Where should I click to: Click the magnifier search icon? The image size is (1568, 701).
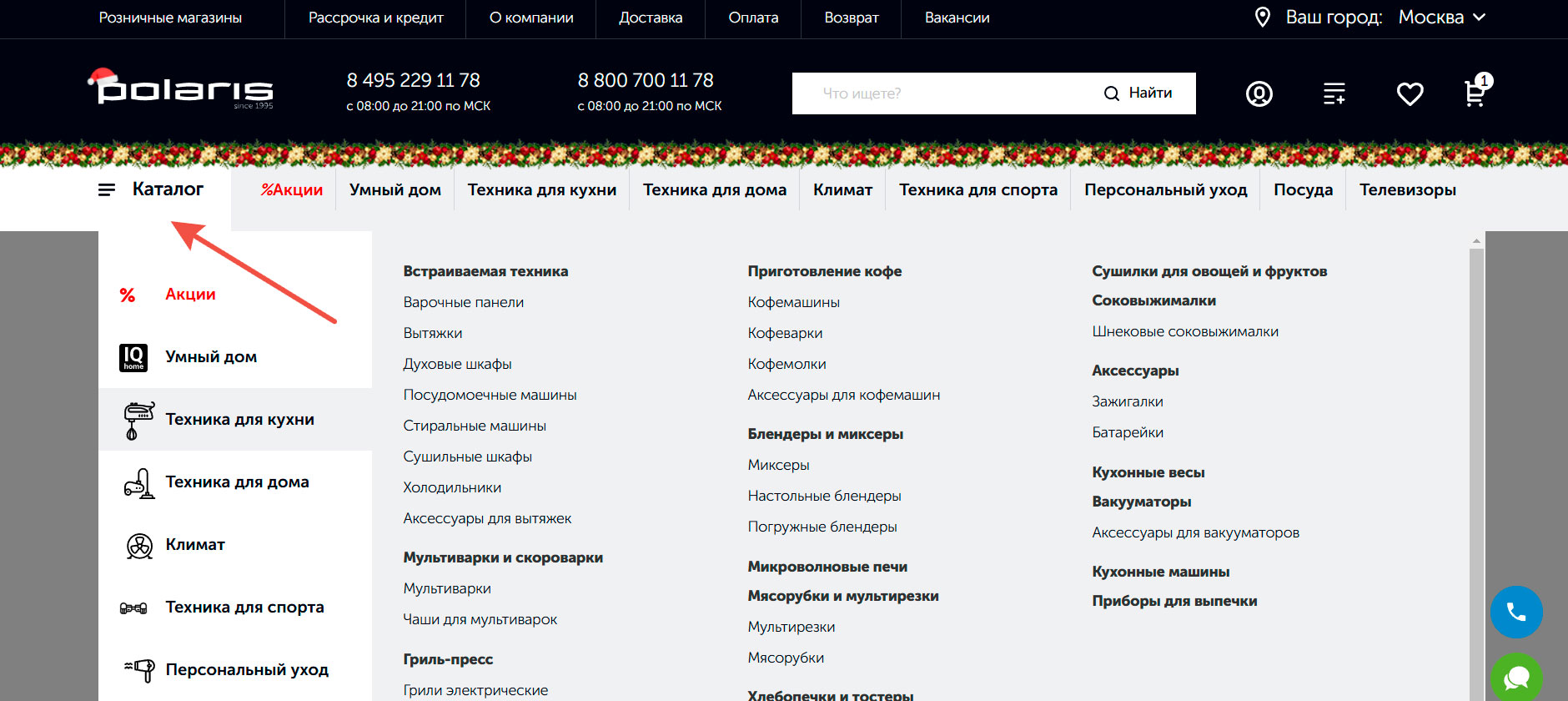[1111, 93]
